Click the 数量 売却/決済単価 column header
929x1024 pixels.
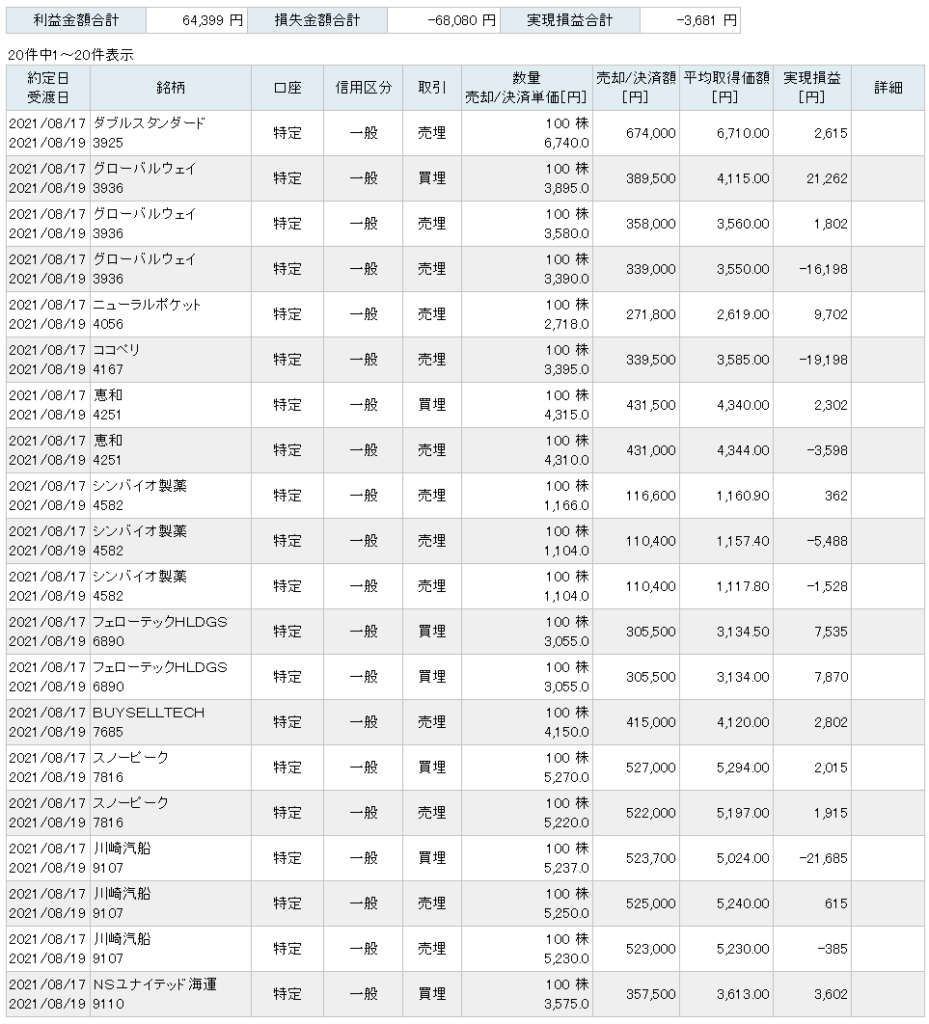pyautogui.click(x=526, y=88)
